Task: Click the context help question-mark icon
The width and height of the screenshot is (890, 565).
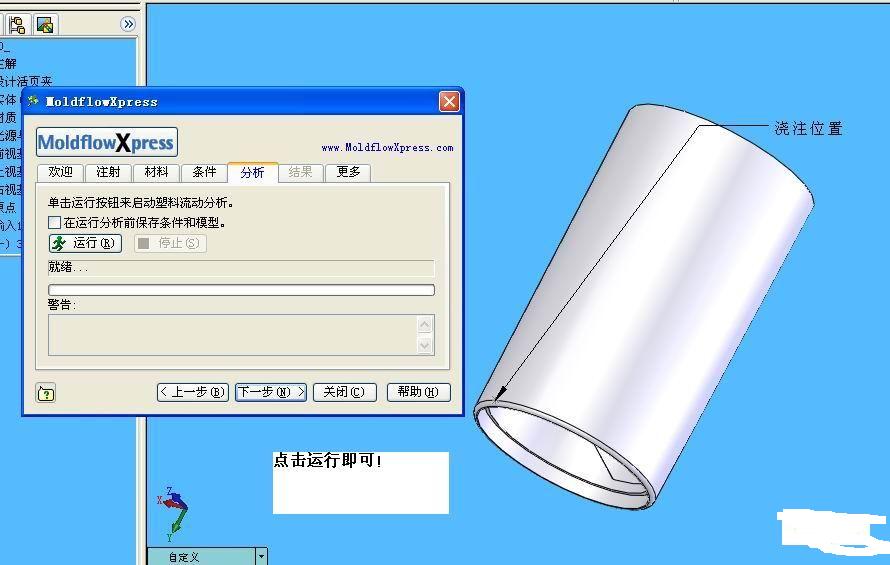Action: 45,393
